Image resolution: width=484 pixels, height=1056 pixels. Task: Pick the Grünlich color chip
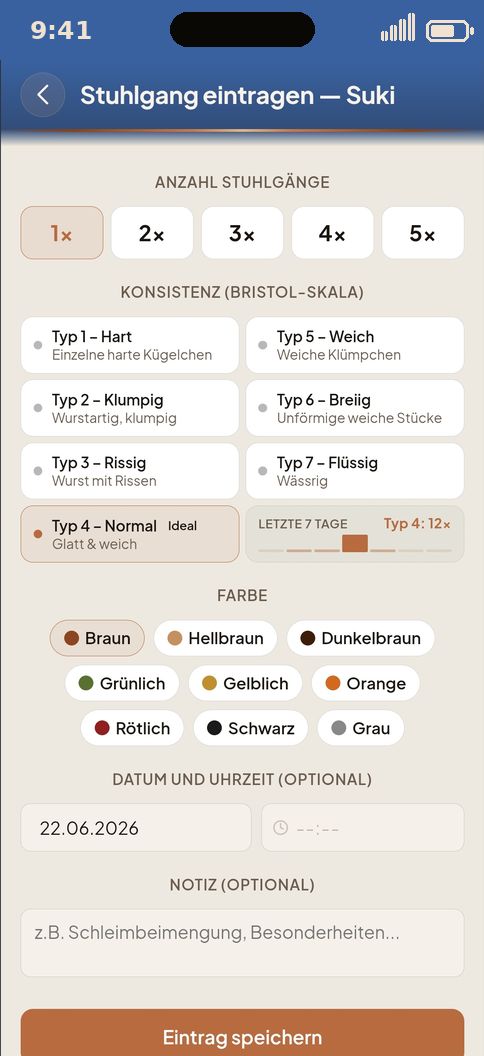[x=122, y=684]
